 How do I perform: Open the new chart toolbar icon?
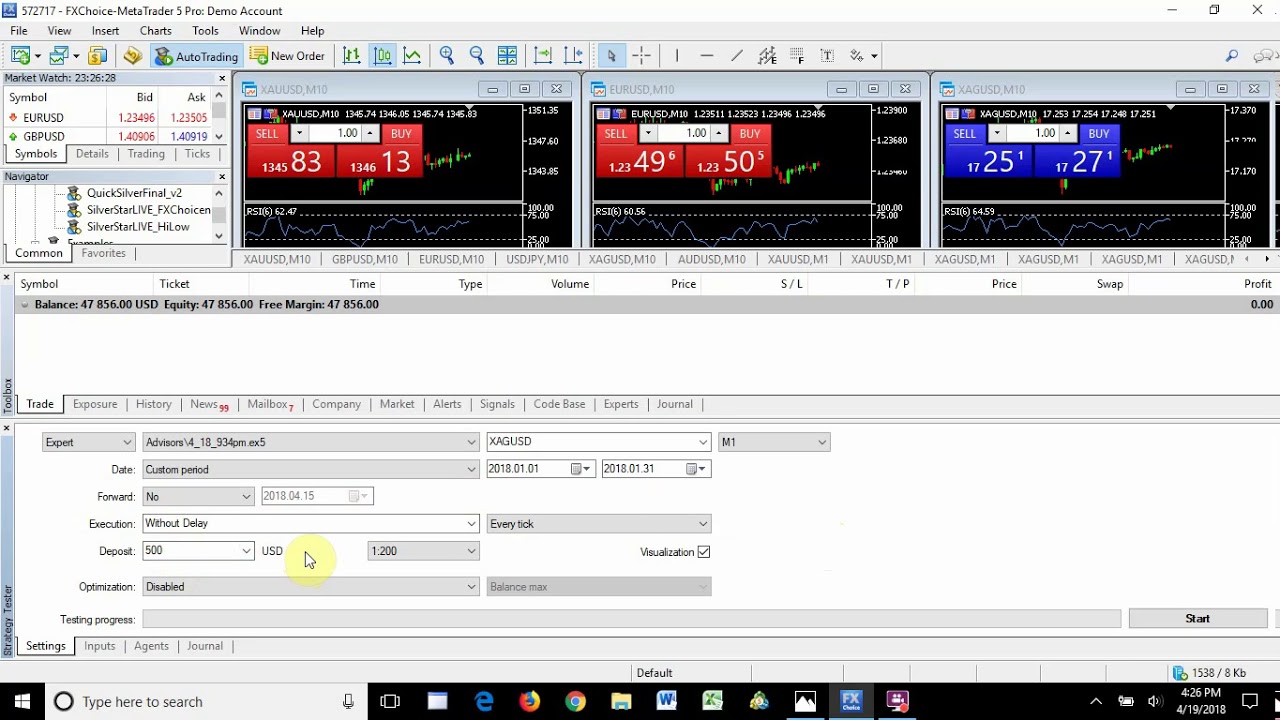[21, 56]
